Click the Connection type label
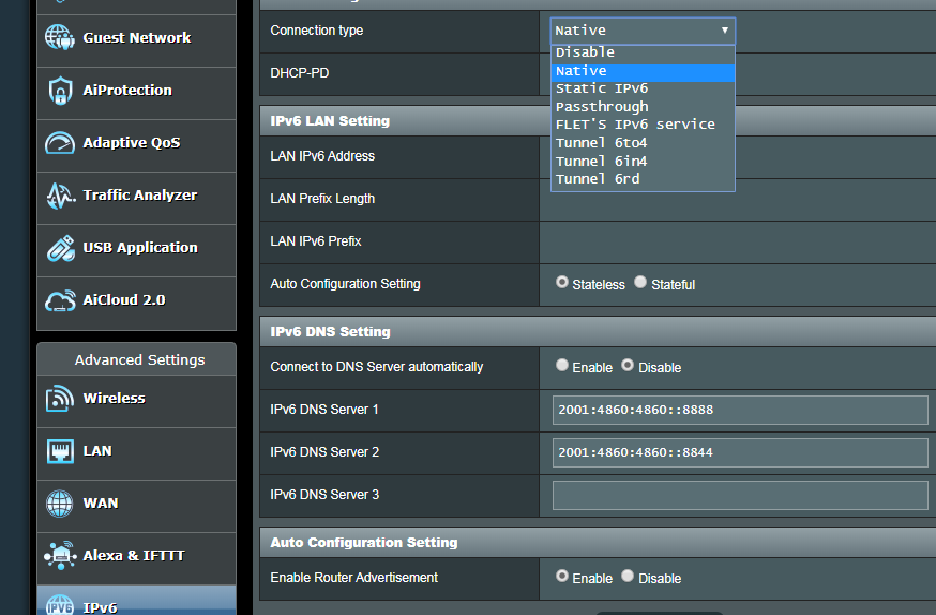The width and height of the screenshot is (936, 615). click(316, 30)
